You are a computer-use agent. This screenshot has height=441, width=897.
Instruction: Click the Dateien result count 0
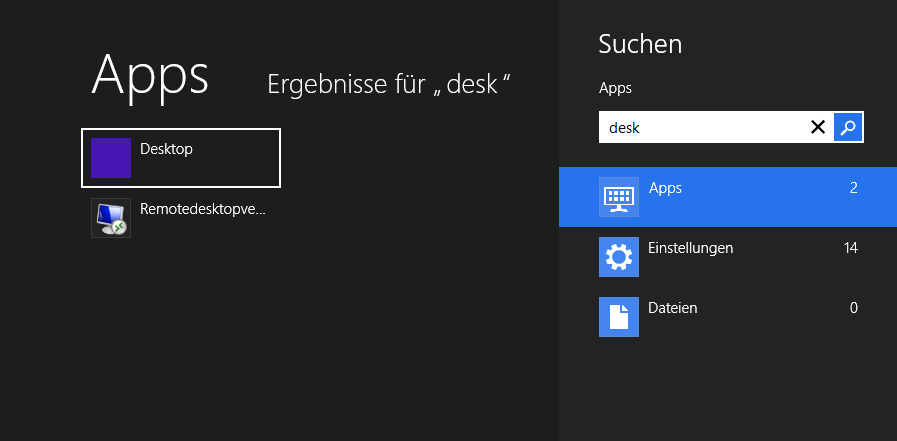pyautogui.click(x=854, y=308)
